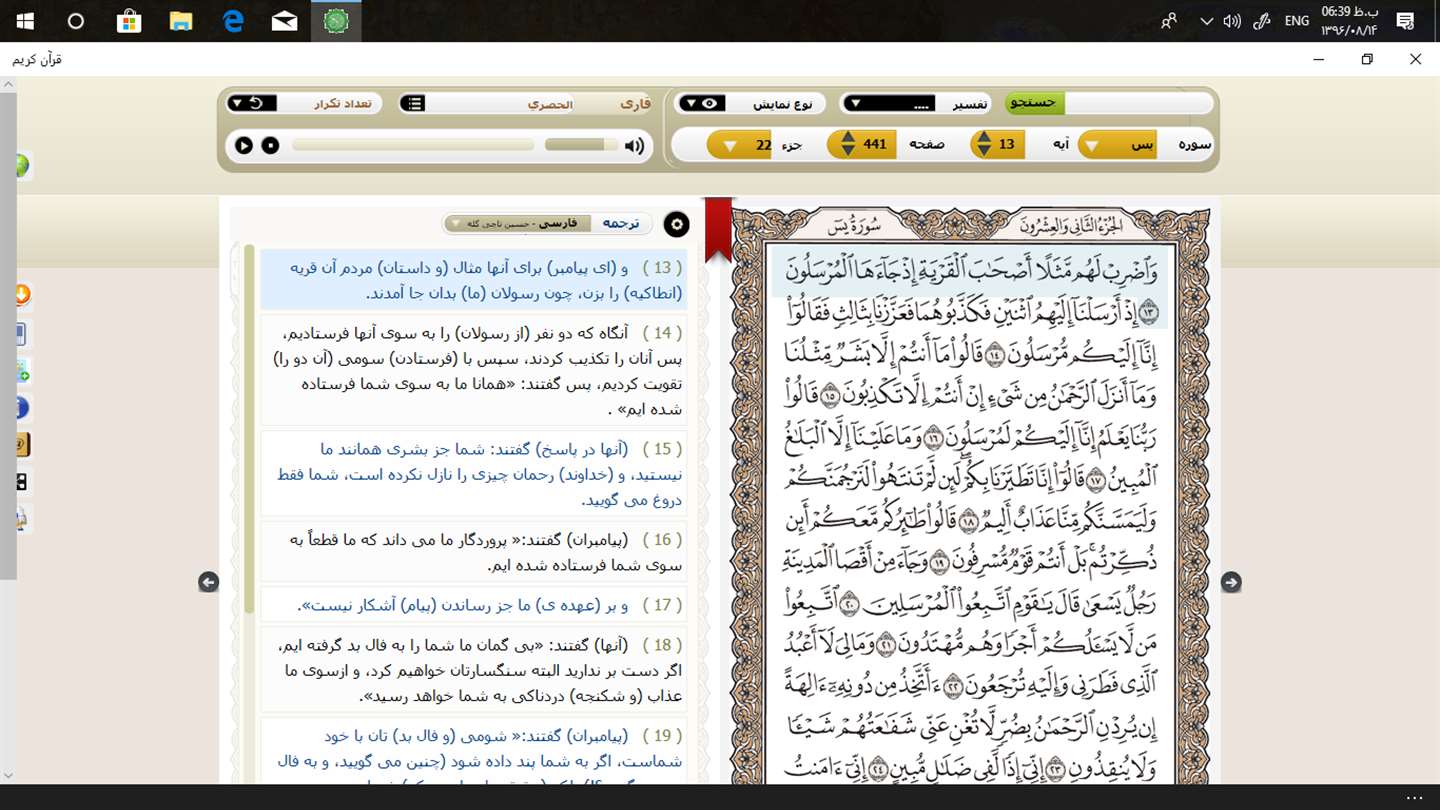The height and width of the screenshot is (810, 1440).
Task: Open the reciter (قاری) selector الحصری
Action: click(527, 104)
